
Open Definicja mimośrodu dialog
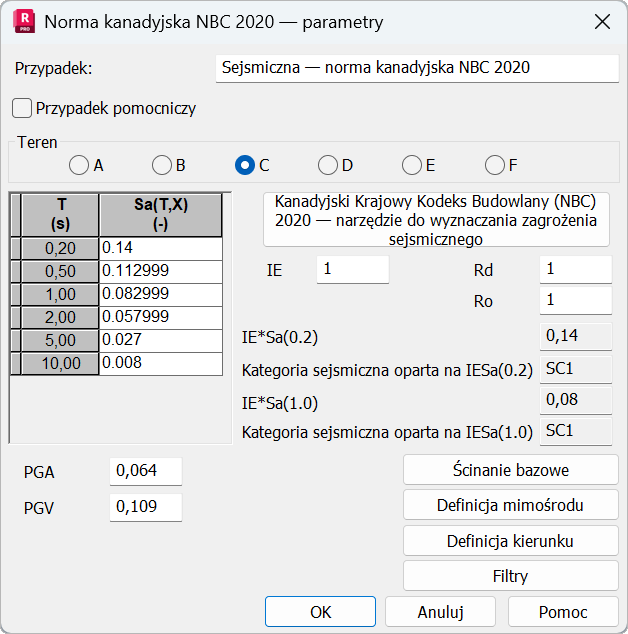coord(511,505)
